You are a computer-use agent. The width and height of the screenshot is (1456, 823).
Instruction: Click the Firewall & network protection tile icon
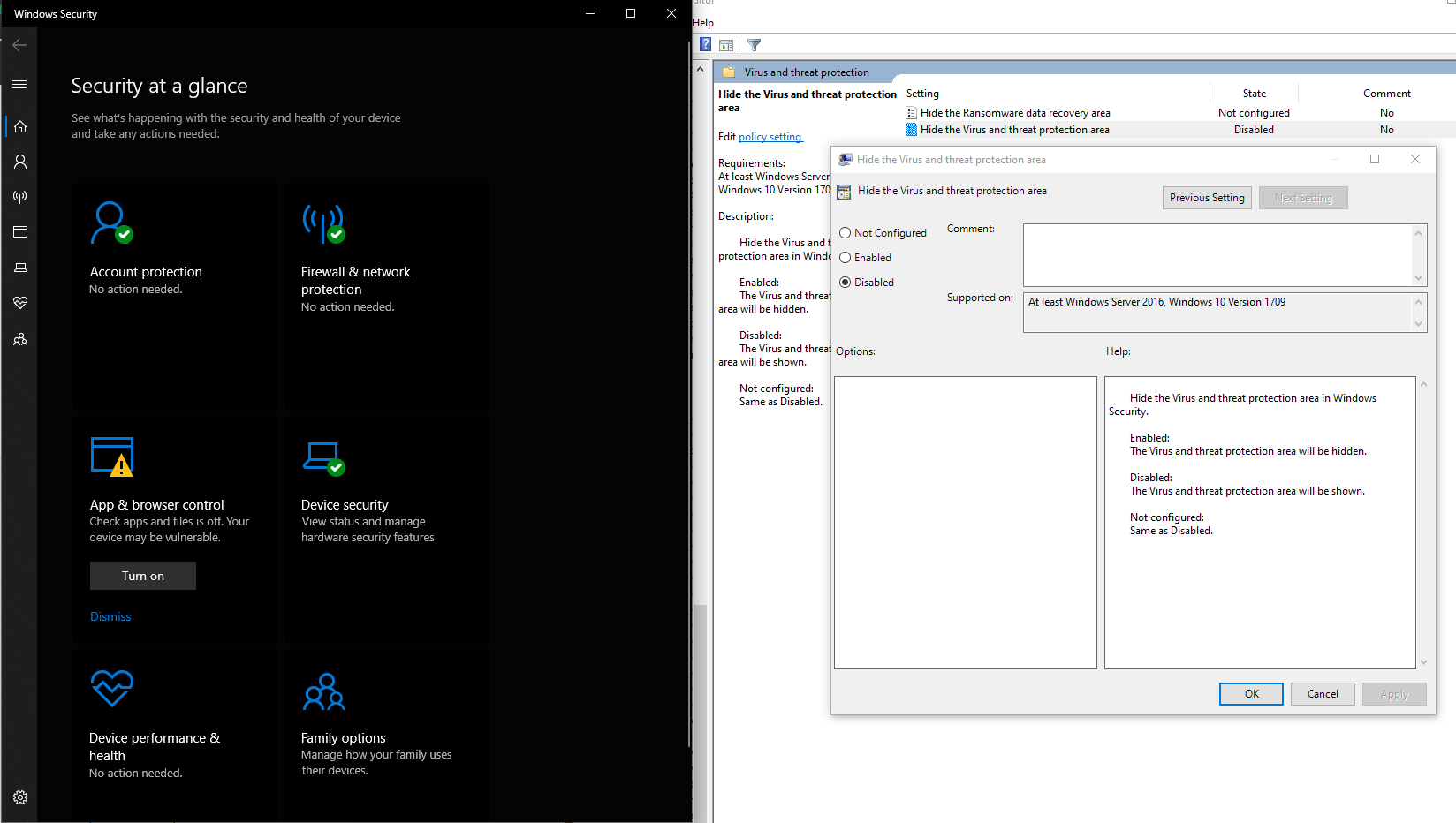323,223
